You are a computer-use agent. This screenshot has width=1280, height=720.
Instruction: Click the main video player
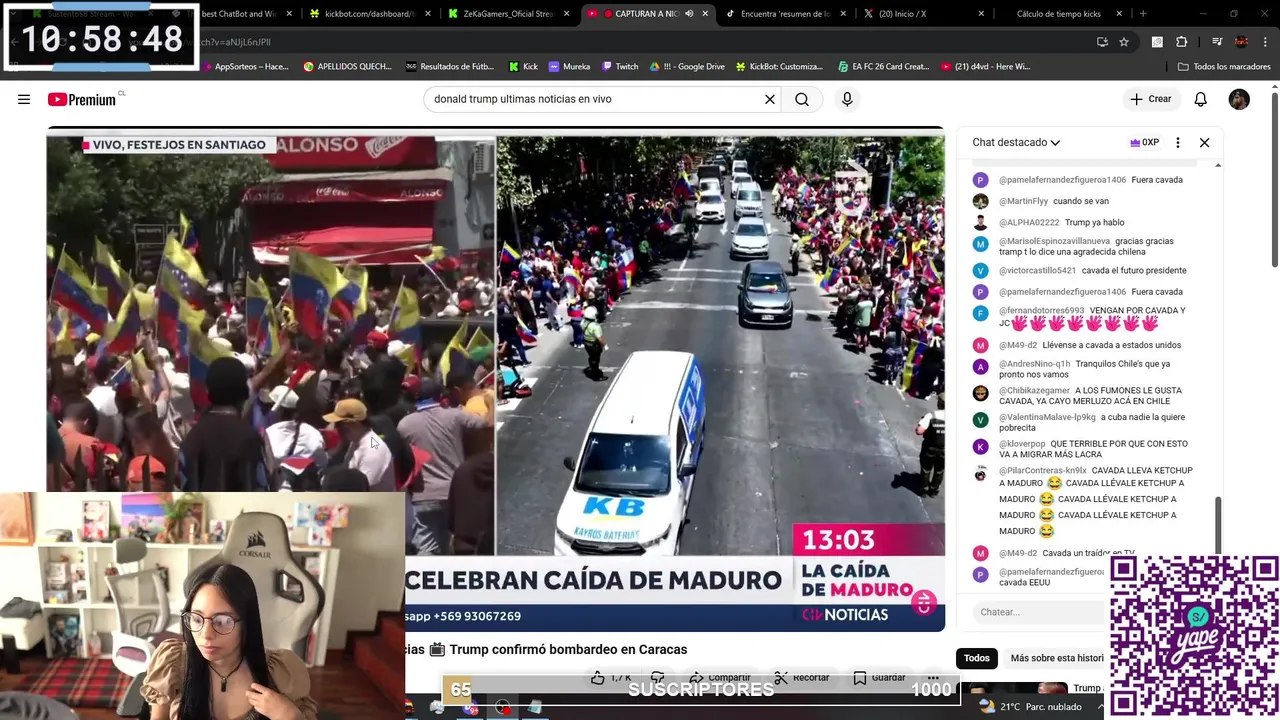[495, 380]
